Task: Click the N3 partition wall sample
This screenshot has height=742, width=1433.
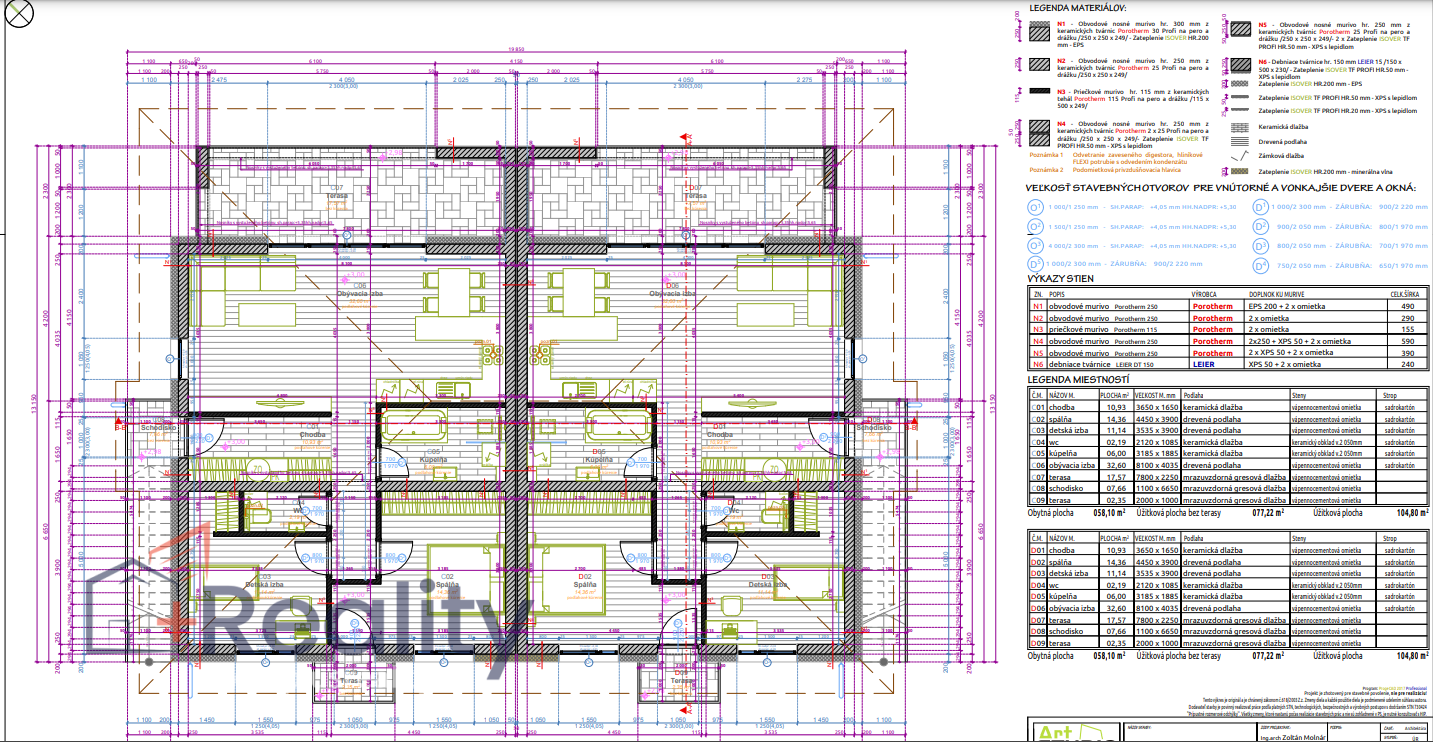Action: point(1039,91)
